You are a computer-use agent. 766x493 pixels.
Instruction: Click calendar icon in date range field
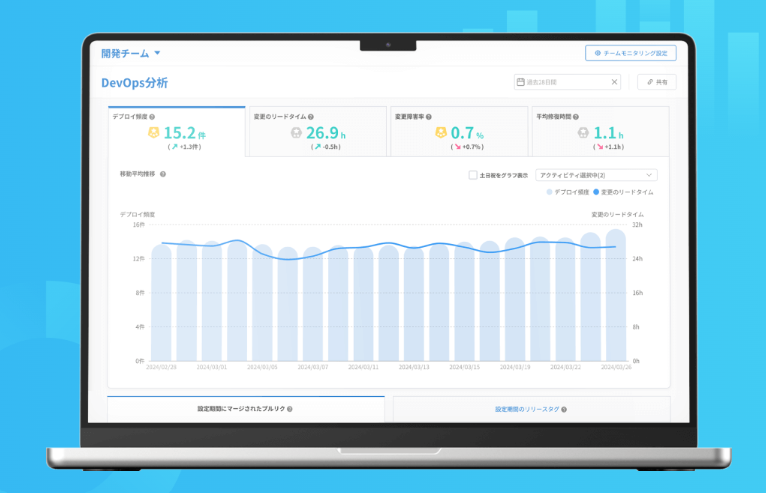pos(521,82)
